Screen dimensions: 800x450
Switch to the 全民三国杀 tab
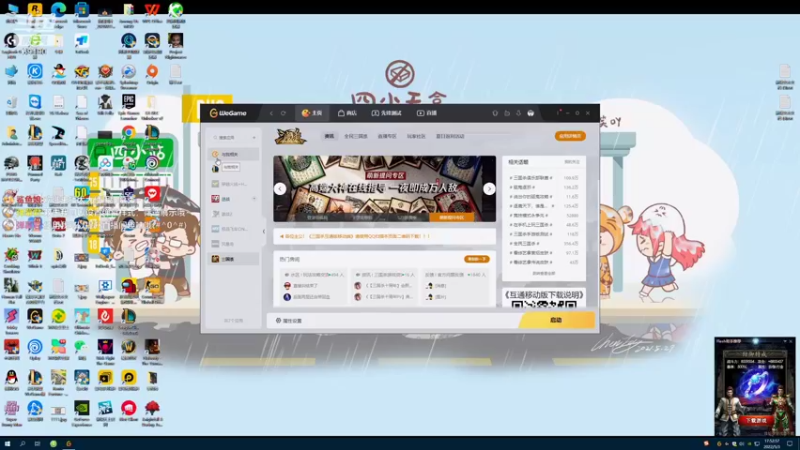tap(356, 136)
